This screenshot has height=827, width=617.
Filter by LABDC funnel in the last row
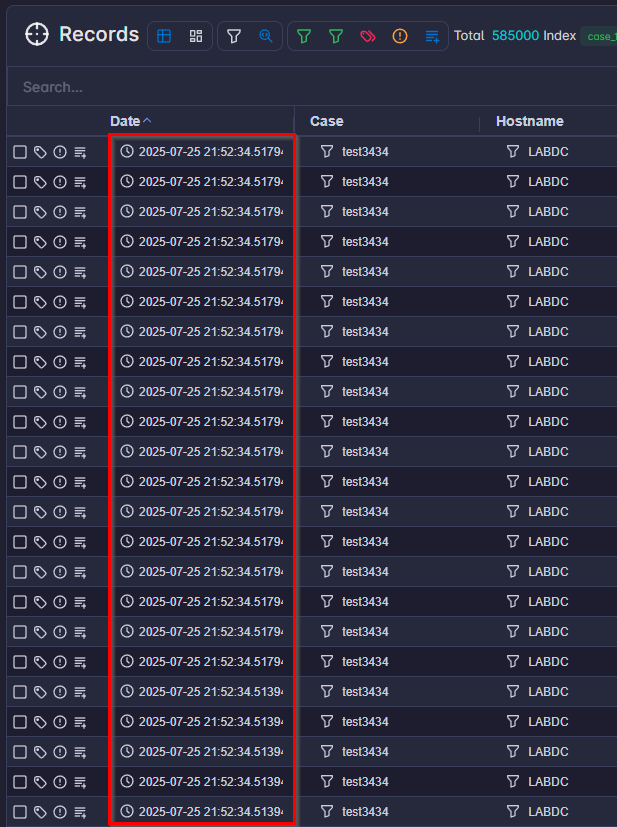click(x=513, y=811)
